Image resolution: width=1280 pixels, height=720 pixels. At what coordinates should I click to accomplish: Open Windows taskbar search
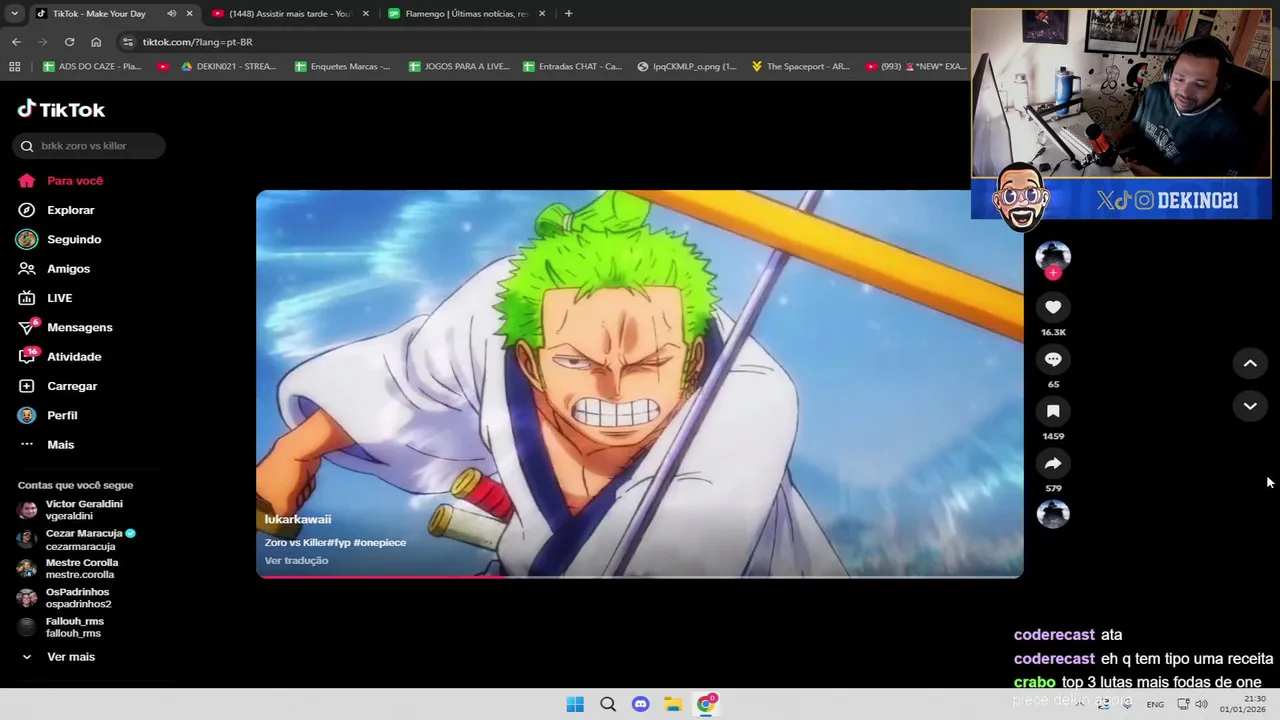pos(608,704)
